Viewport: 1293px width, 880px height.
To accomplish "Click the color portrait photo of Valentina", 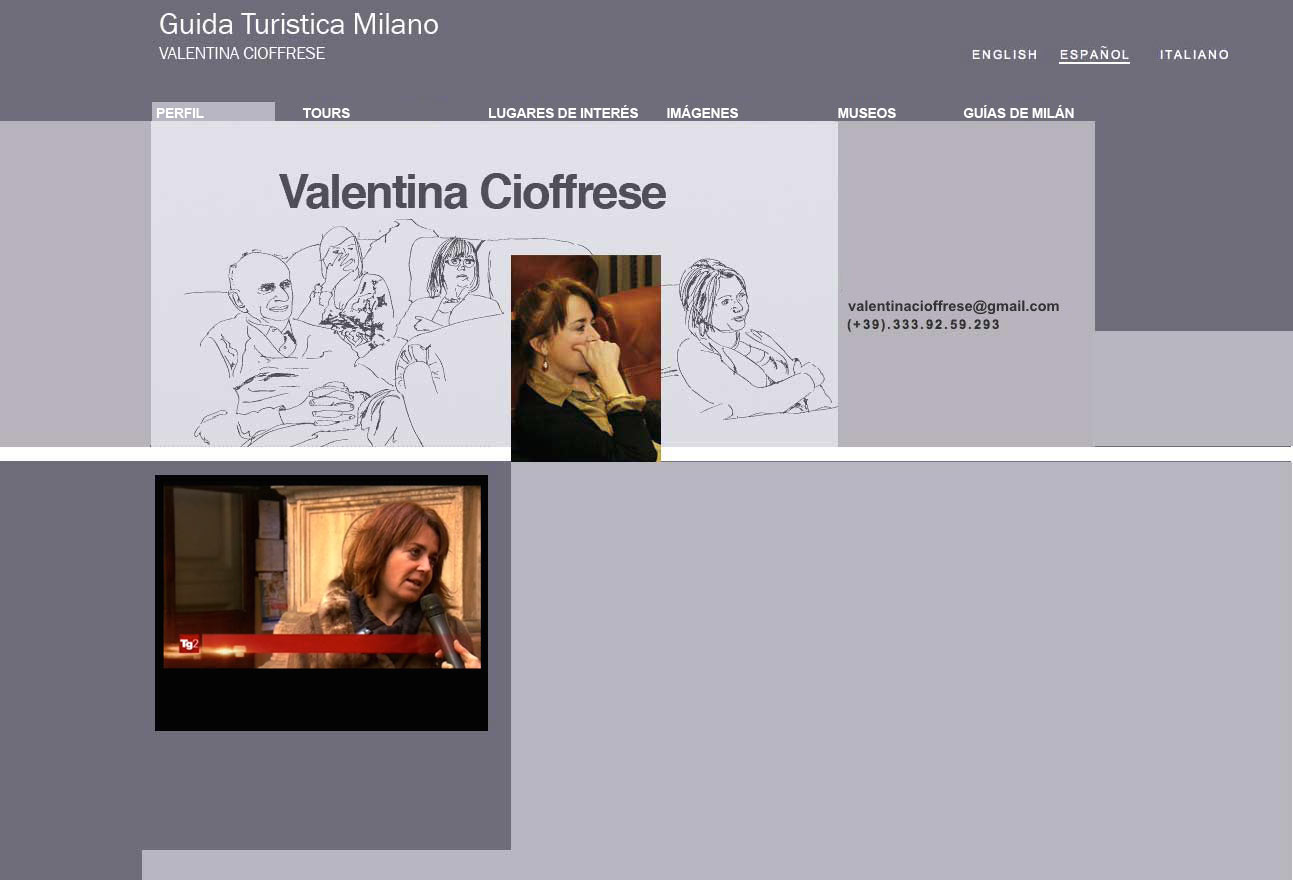I will (x=586, y=358).
